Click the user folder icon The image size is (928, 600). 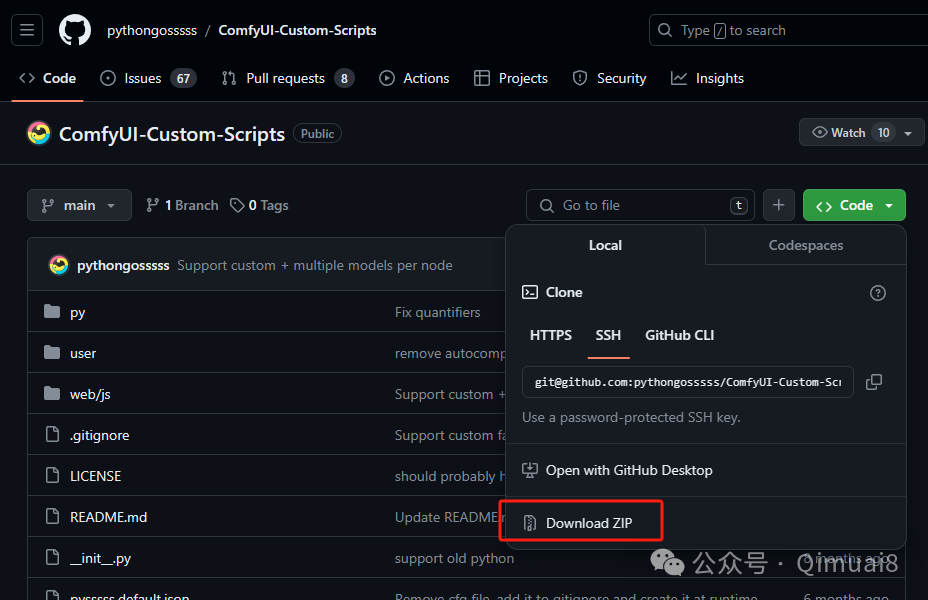tap(52, 353)
